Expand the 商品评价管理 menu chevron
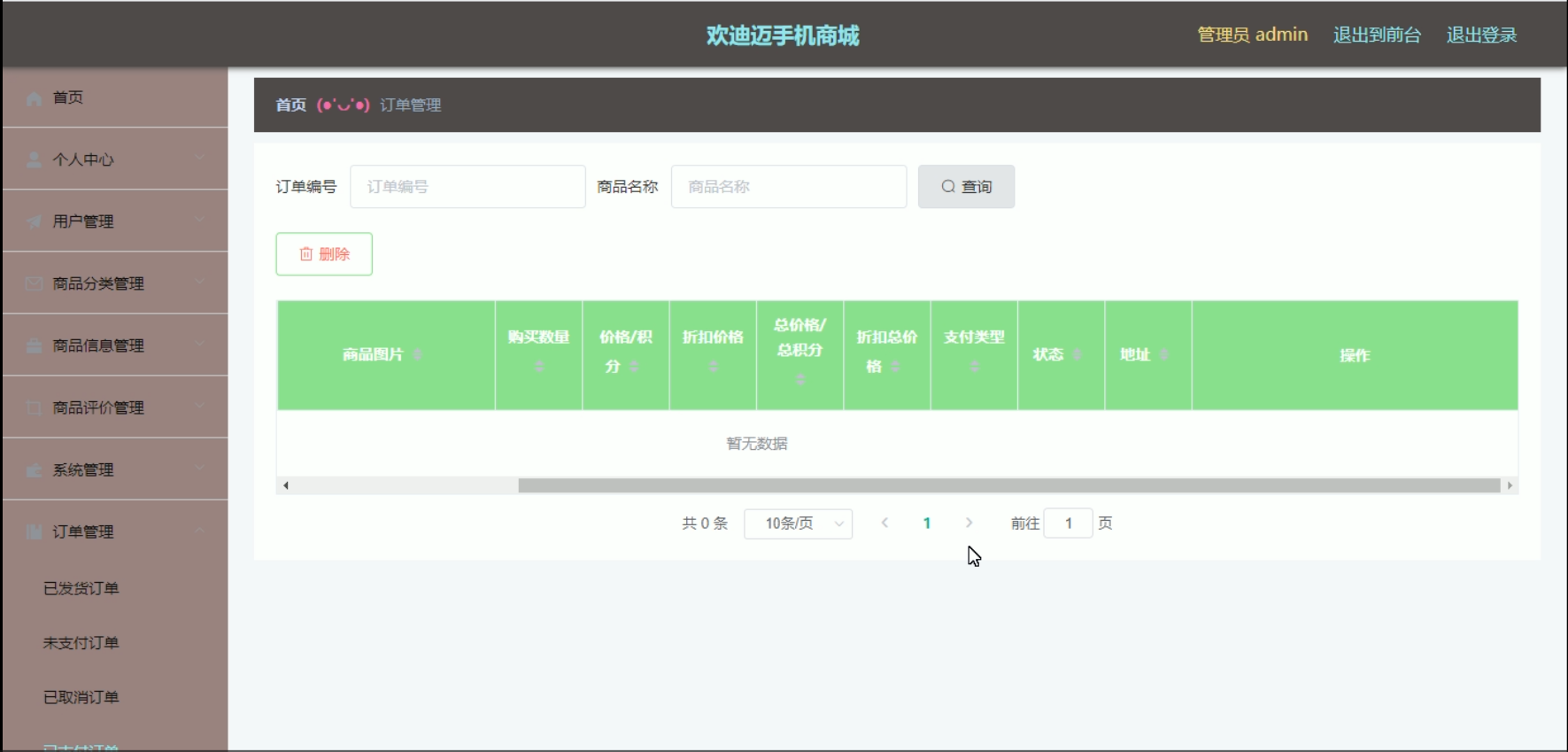The height and width of the screenshot is (752, 1568). (199, 406)
